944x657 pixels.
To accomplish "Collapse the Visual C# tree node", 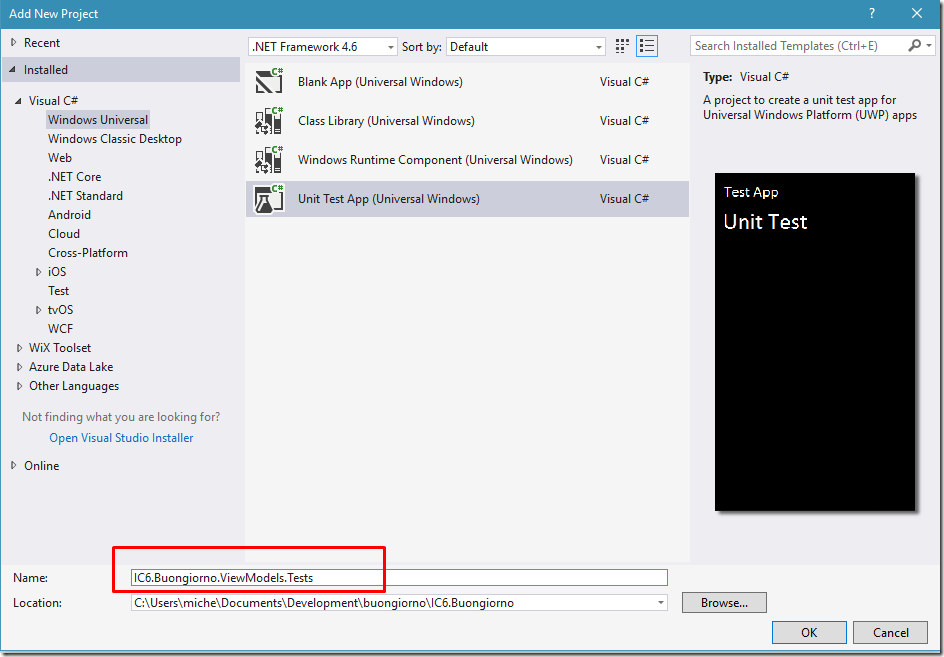I will [x=19, y=101].
